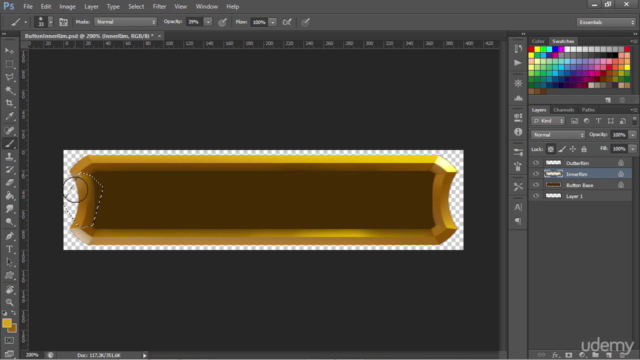The width and height of the screenshot is (640, 360).
Task: Select the Custom Shape tool
Action: coord(9,276)
